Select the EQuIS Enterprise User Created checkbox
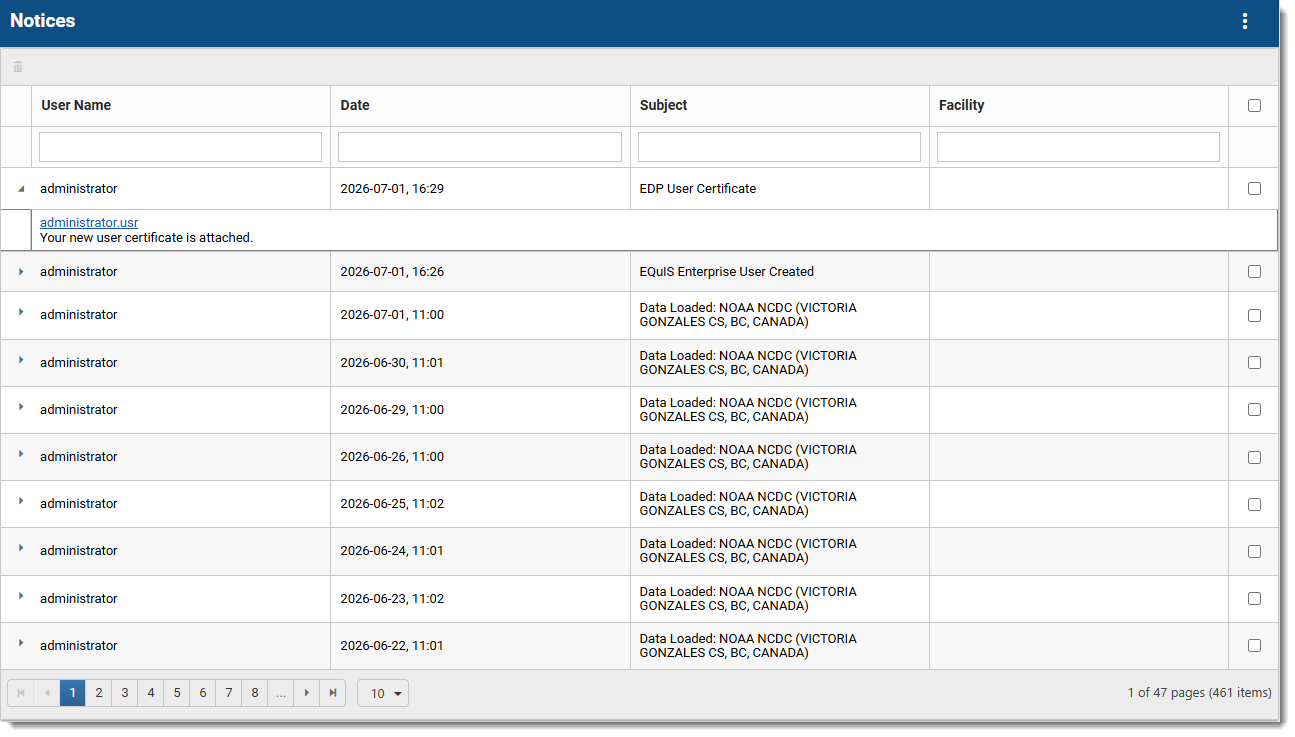 coord(1254,272)
